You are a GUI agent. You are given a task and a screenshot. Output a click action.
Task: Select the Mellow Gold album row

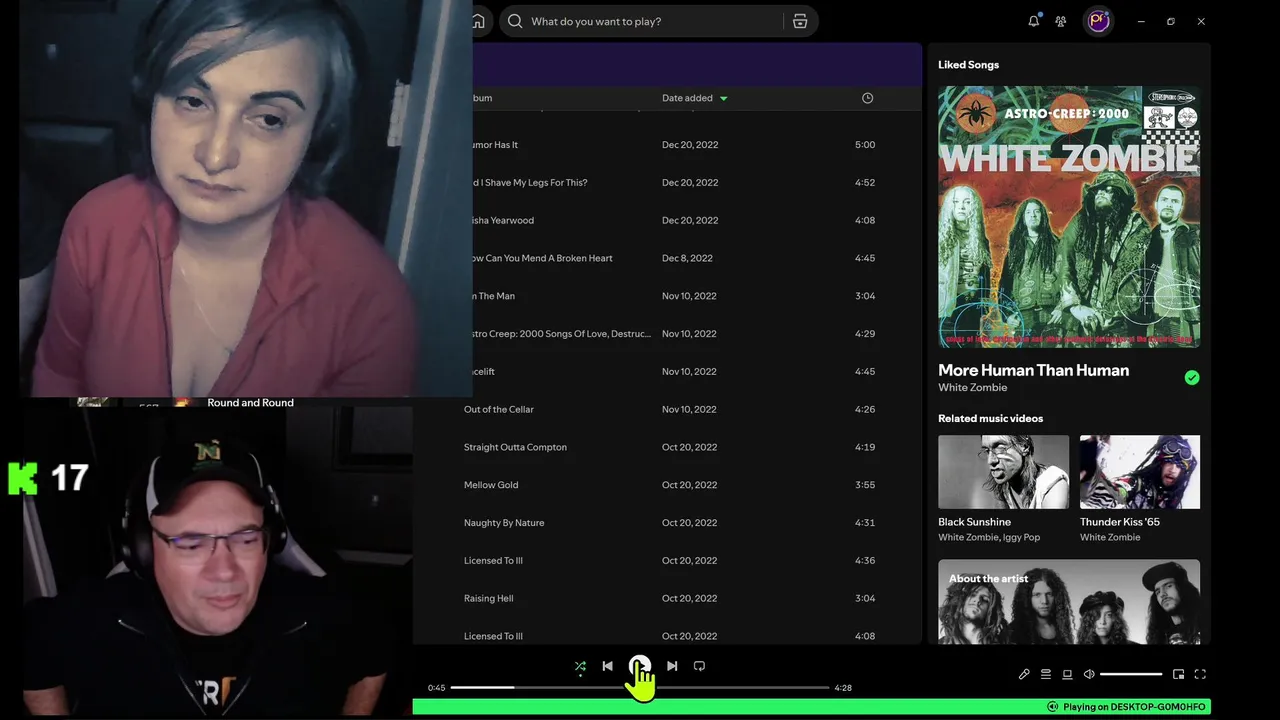coord(668,485)
